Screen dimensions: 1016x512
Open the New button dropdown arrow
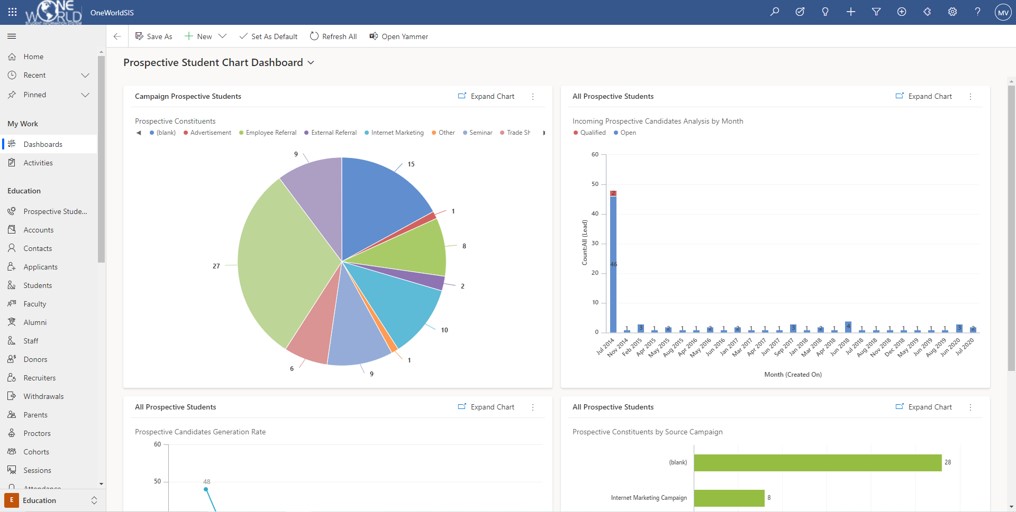(x=222, y=36)
